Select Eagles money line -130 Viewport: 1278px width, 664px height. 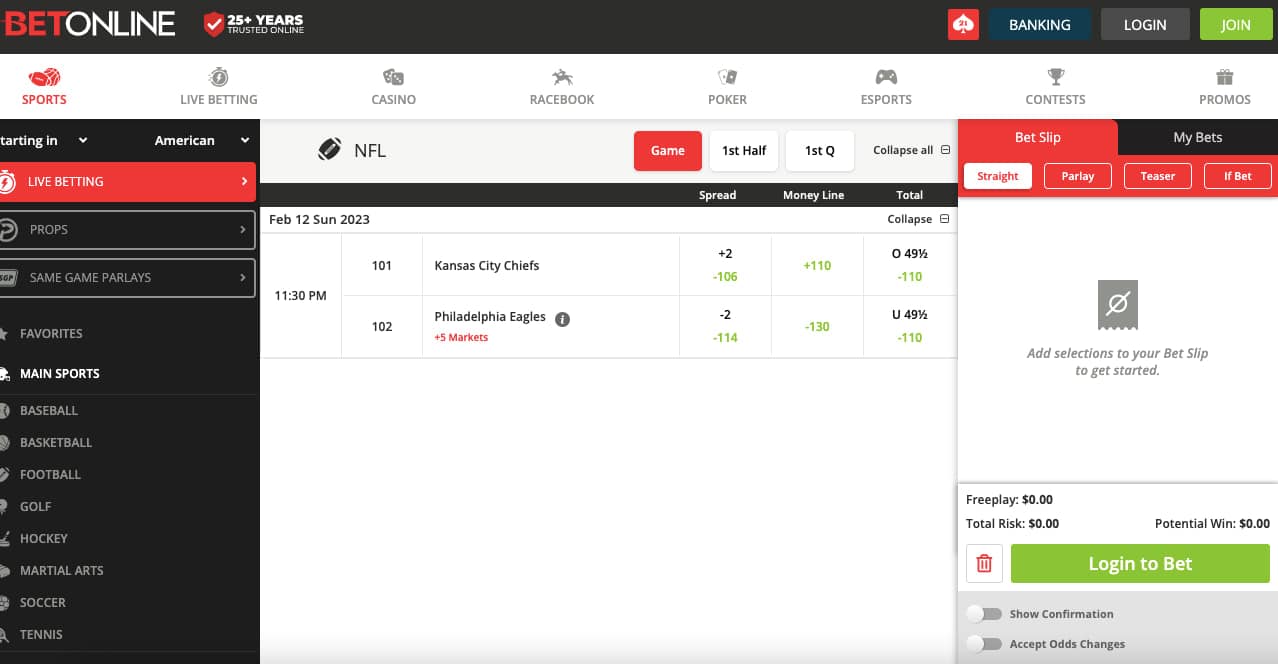pos(817,326)
